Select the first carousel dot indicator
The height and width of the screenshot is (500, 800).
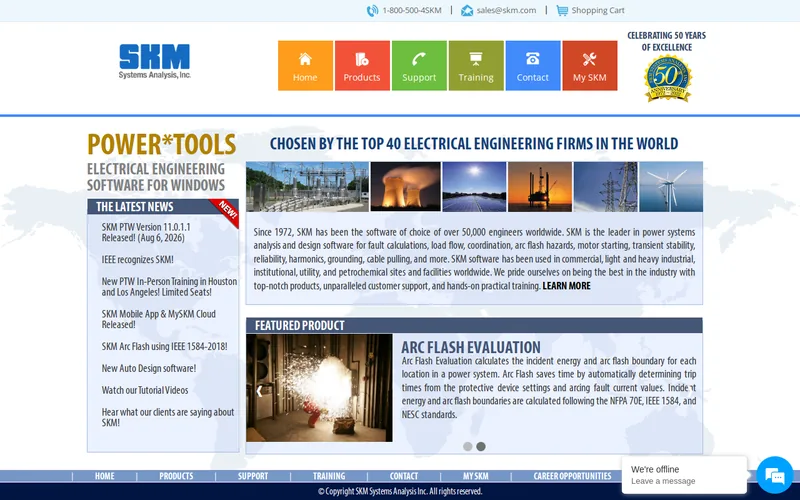coord(467,446)
